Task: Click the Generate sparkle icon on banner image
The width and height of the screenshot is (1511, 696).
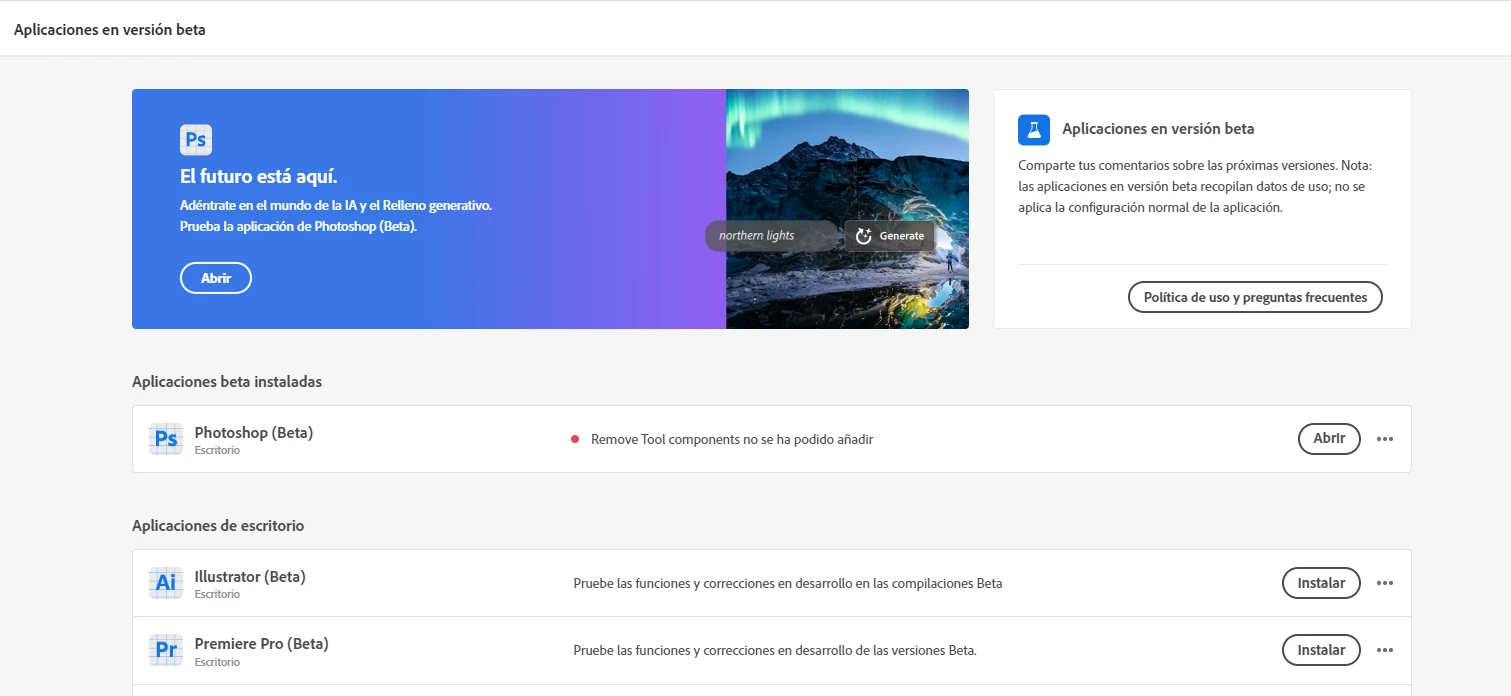Action: coord(864,236)
